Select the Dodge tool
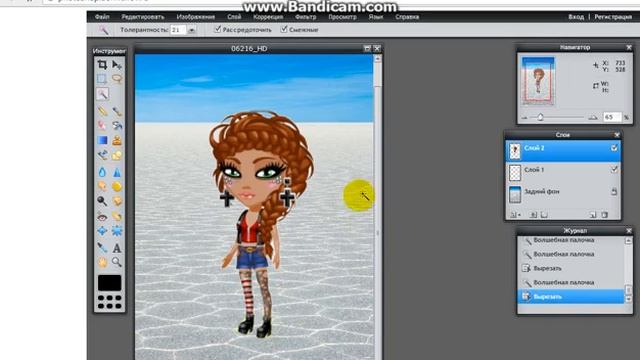Image resolution: width=640 pixels, height=360 pixels. click(x=102, y=201)
